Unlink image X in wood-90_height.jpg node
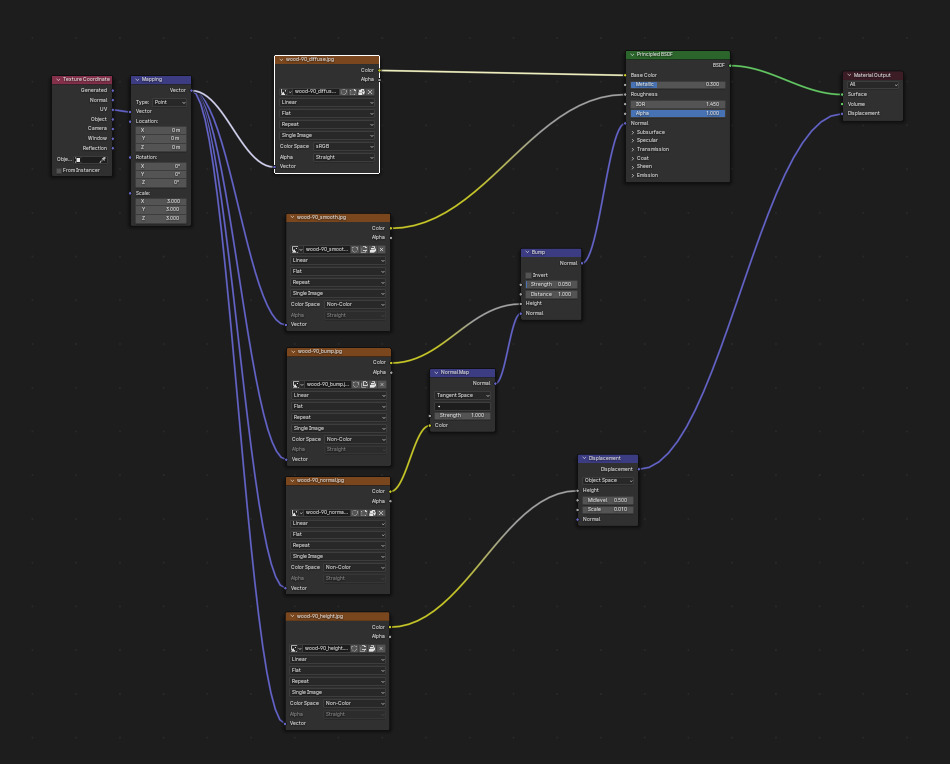 point(381,649)
